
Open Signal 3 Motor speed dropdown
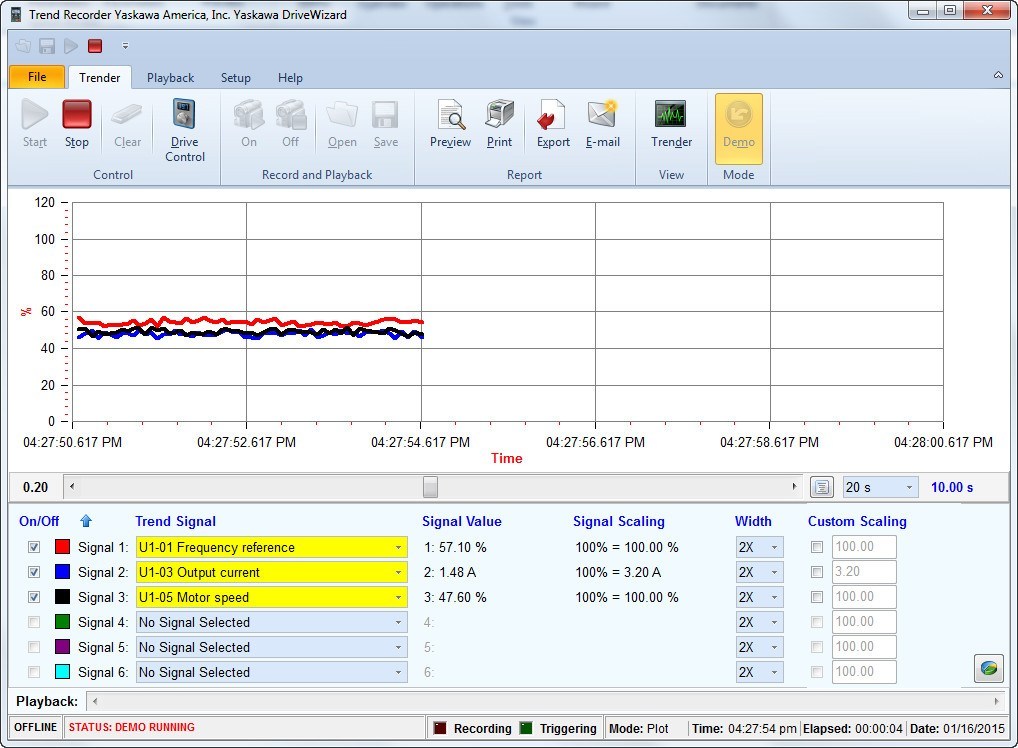click(271, 597)
